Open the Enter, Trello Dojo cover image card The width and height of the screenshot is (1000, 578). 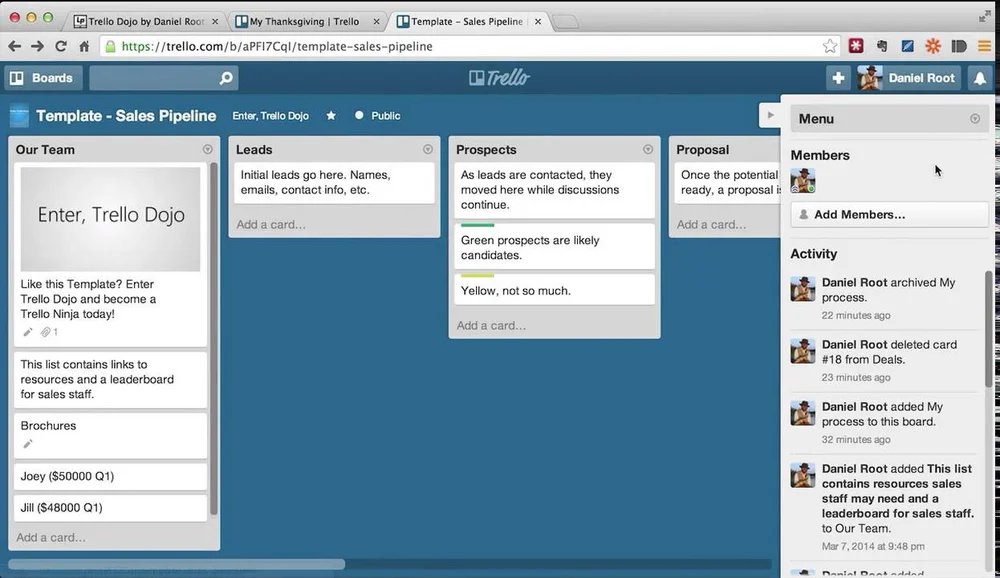(x=110, y=255)
